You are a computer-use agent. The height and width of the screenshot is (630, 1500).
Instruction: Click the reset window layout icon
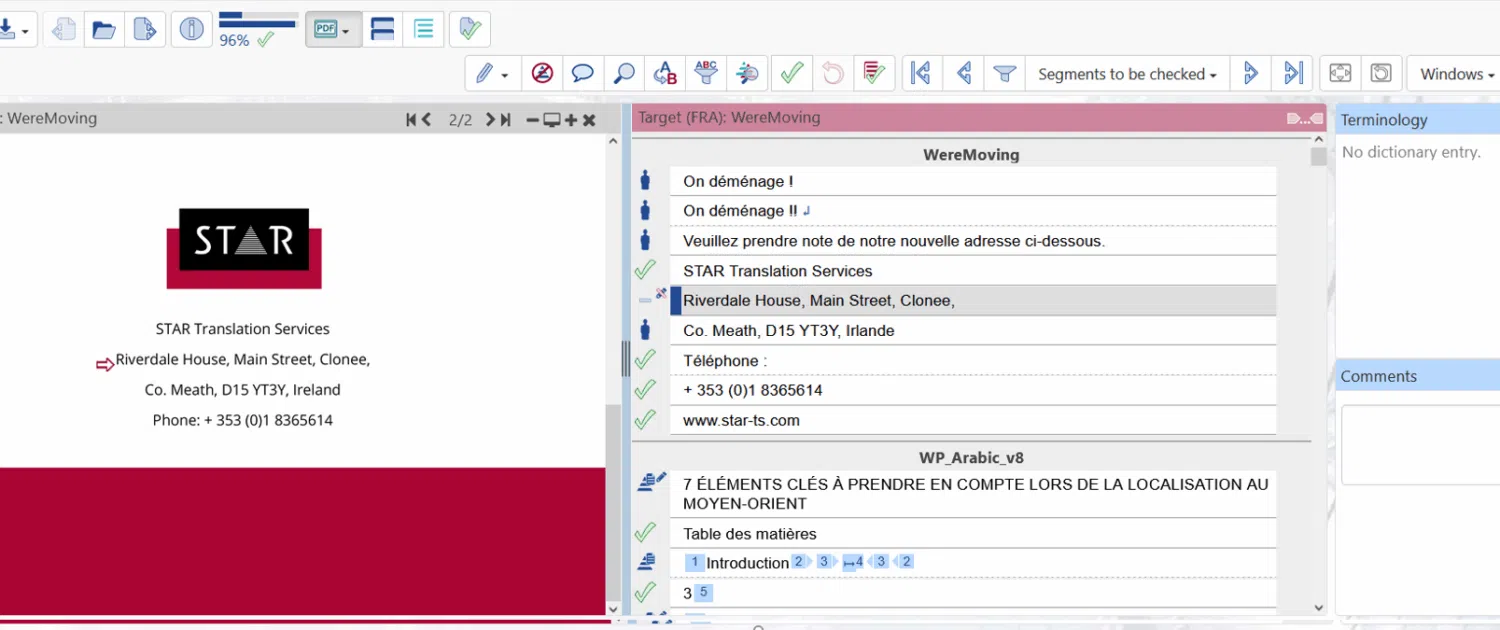1381,73
